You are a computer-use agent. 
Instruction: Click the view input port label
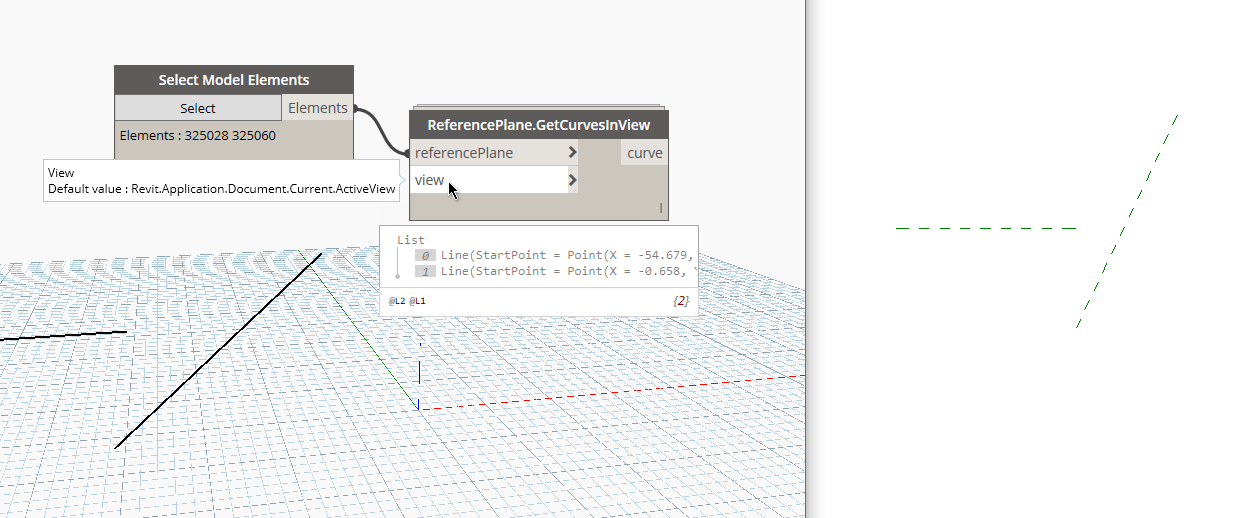[430, 180]
